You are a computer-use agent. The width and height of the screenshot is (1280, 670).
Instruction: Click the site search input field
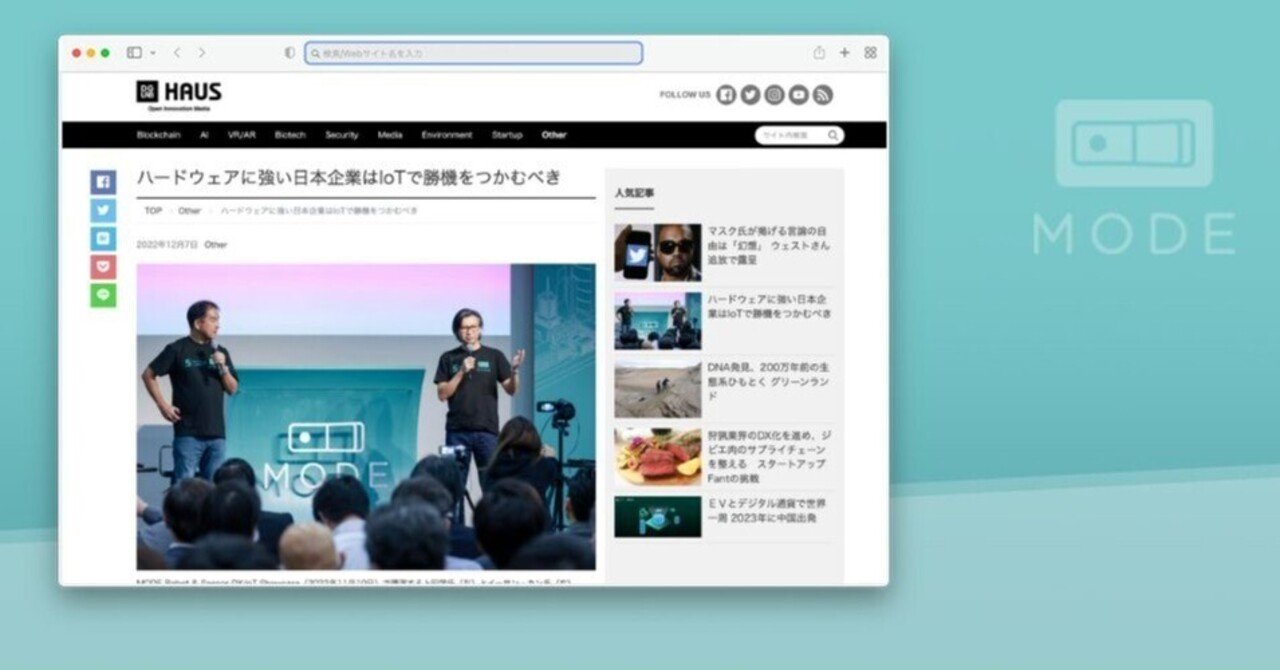pos(793,134)
